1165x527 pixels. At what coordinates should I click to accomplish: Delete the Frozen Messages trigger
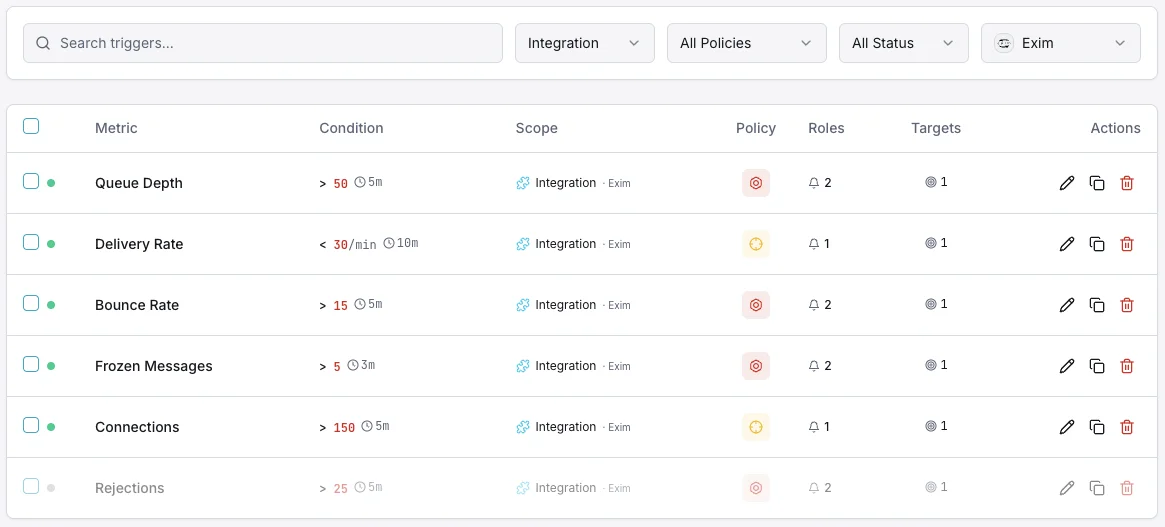(x=1126, y=366)
